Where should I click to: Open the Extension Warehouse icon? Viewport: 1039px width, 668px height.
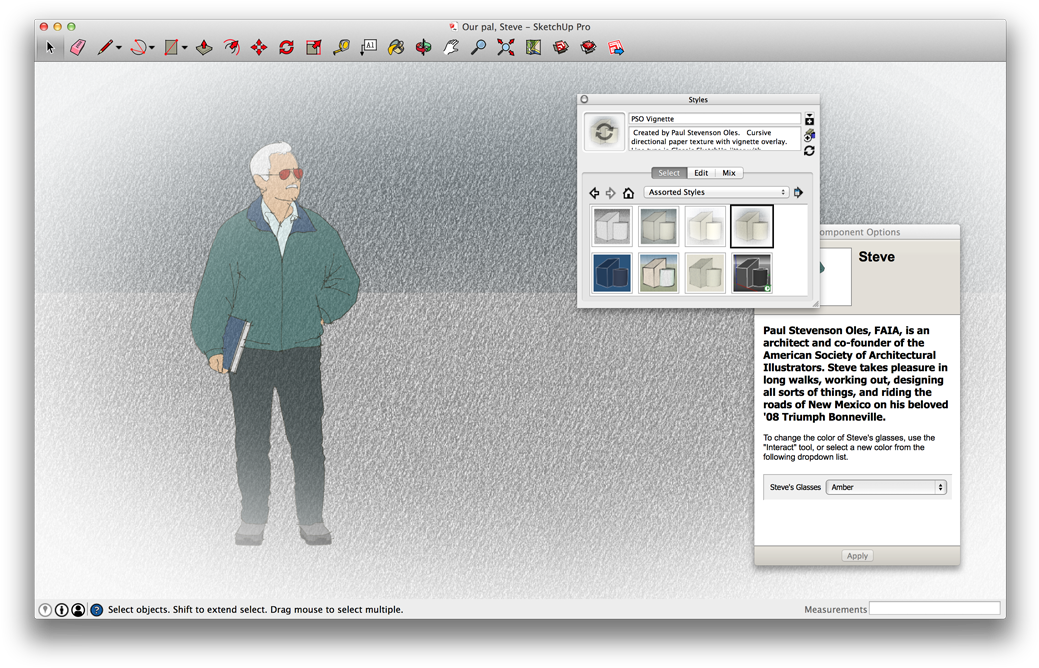pos(588,48)
